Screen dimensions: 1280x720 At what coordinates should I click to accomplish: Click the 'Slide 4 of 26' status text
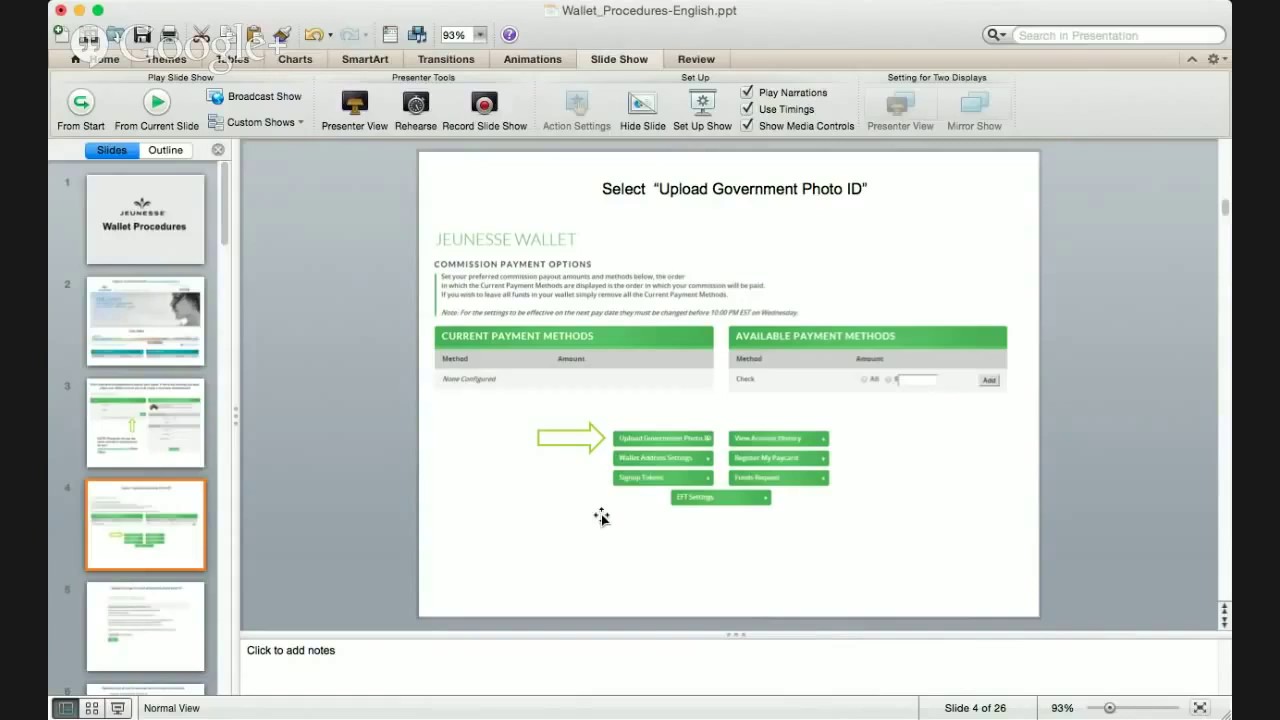974,708
